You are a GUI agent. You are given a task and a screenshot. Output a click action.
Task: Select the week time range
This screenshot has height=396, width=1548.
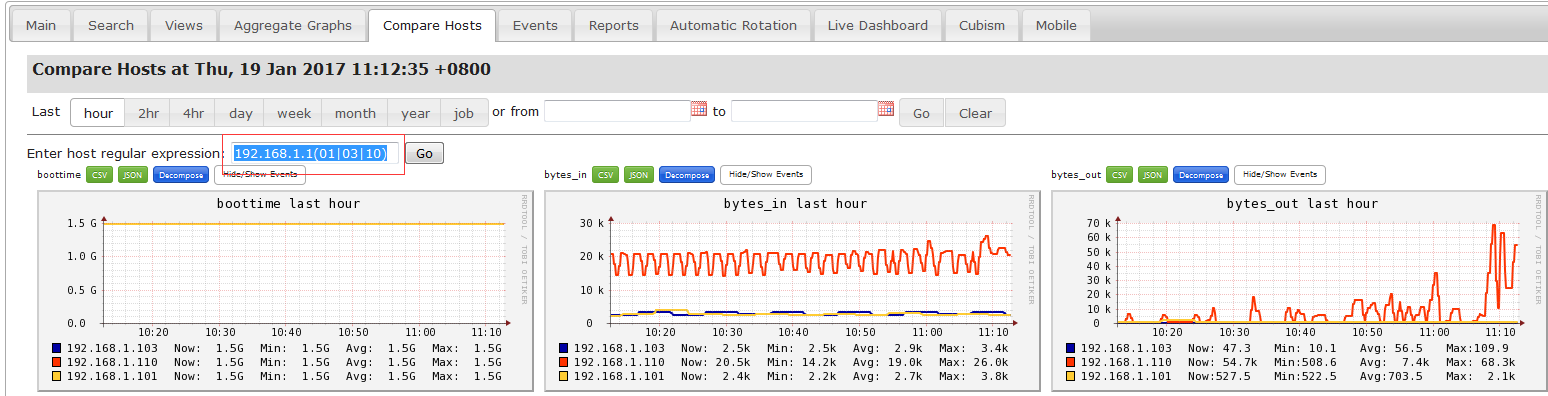[x=294, y=113]
